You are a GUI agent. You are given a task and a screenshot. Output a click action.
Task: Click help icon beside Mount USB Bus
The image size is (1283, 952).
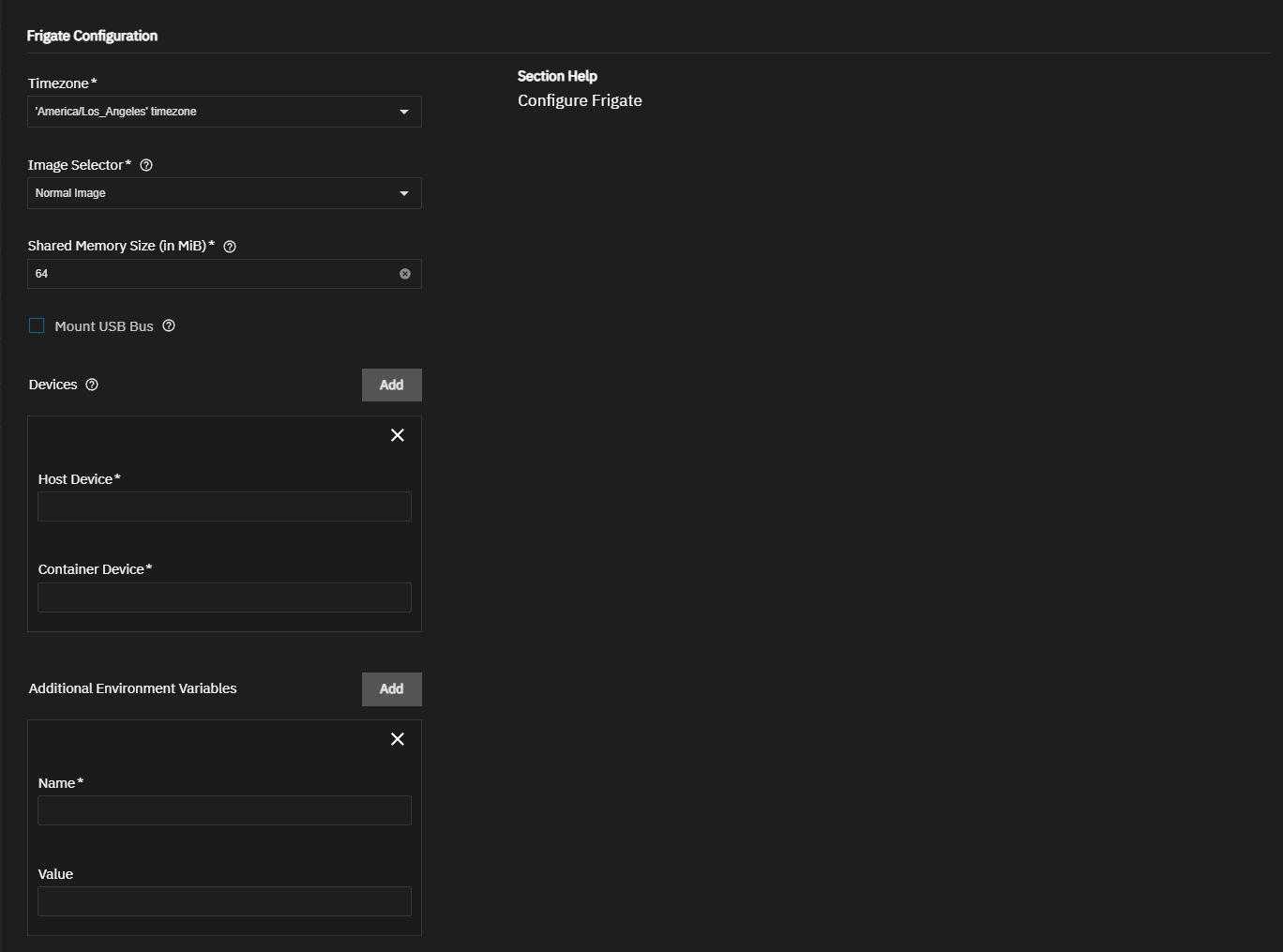point(169,326)
